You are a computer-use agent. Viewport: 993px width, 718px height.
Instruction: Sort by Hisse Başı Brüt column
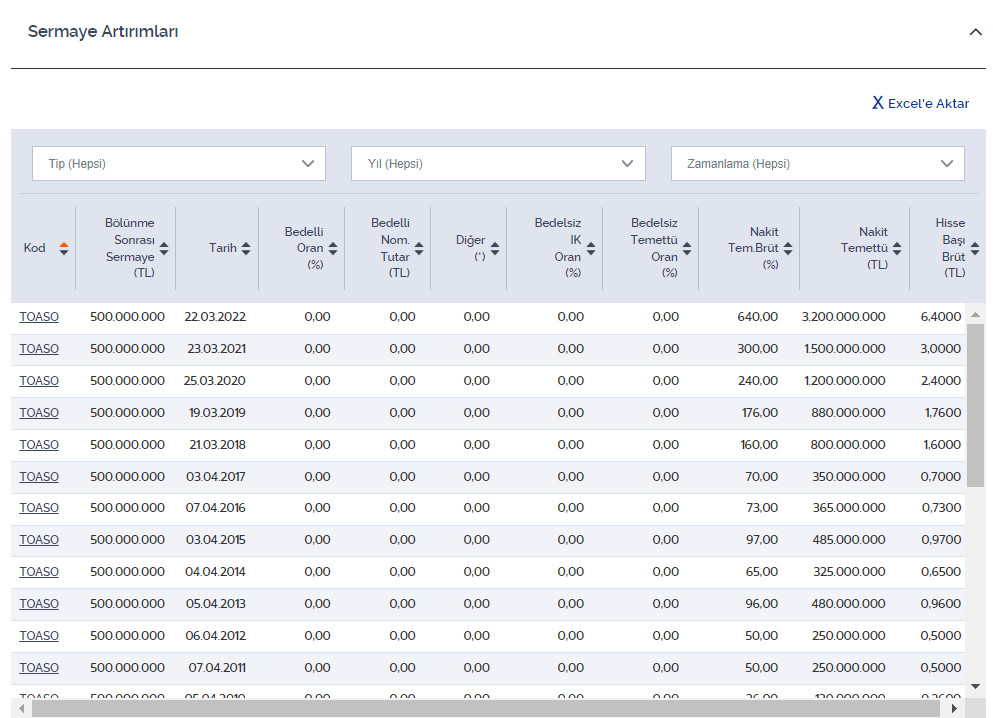[975, 248]
